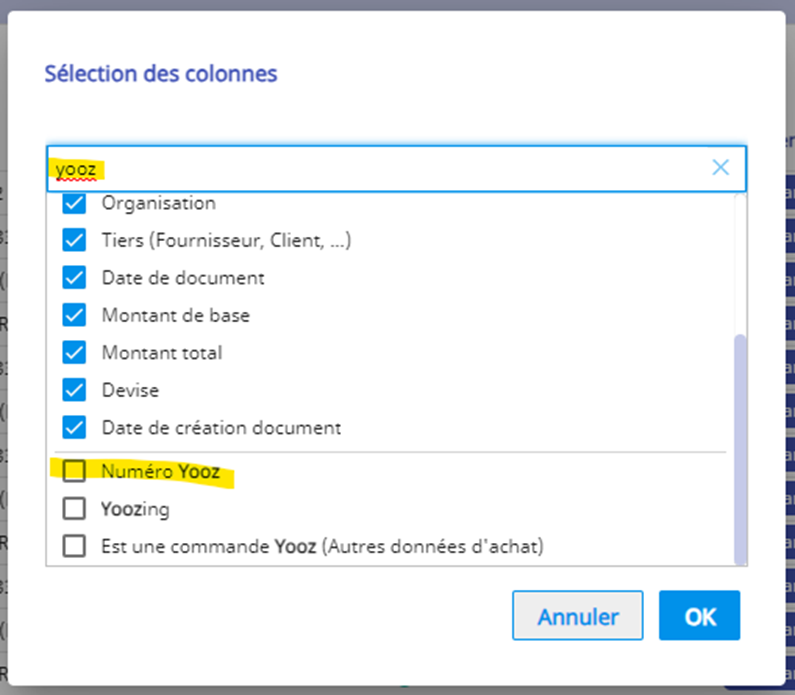Click the column list scrollbar thumb
Image resolution: width=795 pixels, height=695 pixels.
[740, 450]
